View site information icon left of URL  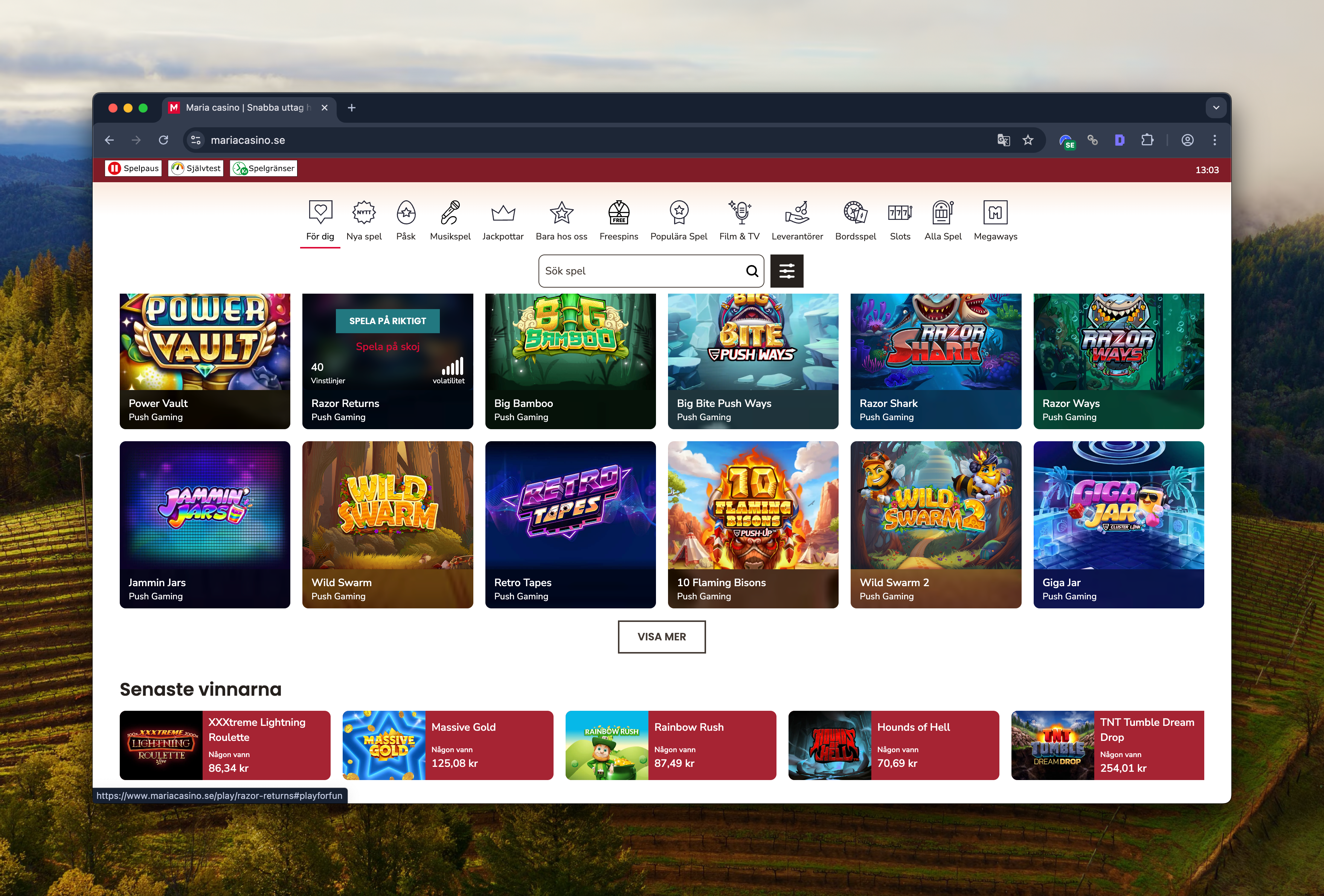point(195,140)
